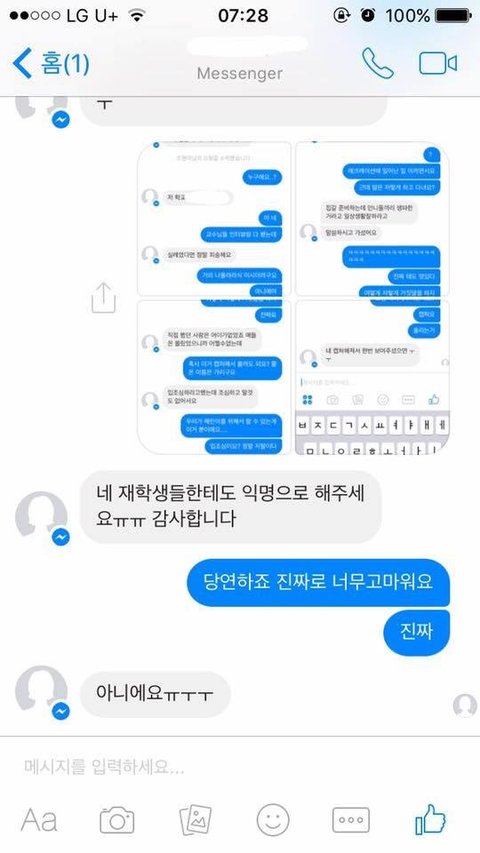480x853 pixels.
Task: Open the emoji smiley picker
Action: (273, 820)
